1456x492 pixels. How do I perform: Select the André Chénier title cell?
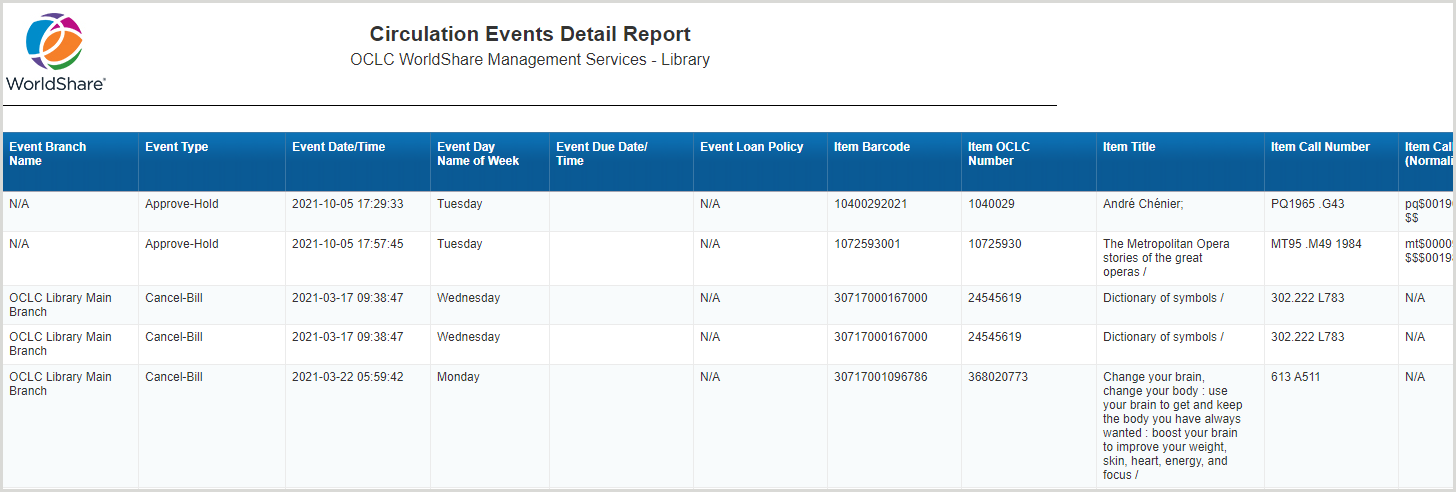pos(1142,204)
